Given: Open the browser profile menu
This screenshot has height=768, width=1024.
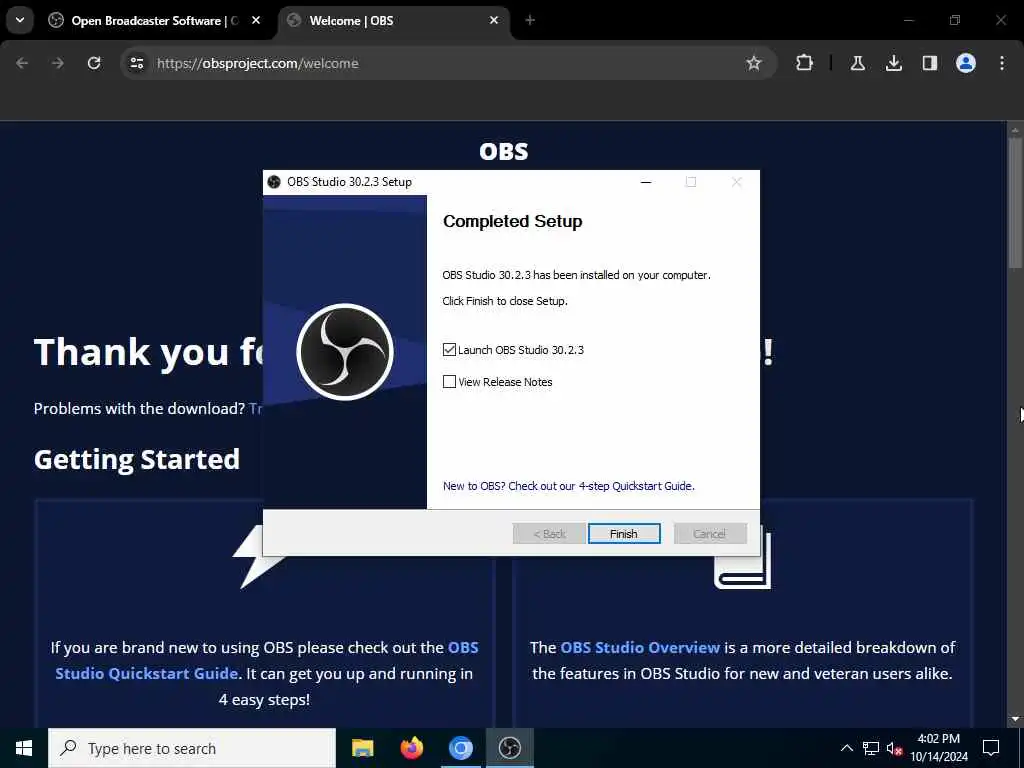Looking at the screenshot, I should click(966, 63).
